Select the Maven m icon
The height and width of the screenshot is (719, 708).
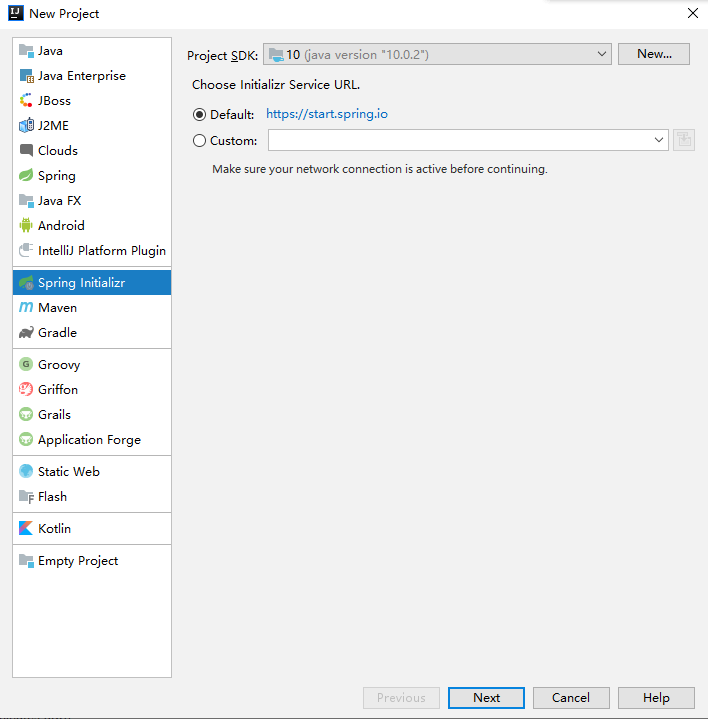point(26,307)
